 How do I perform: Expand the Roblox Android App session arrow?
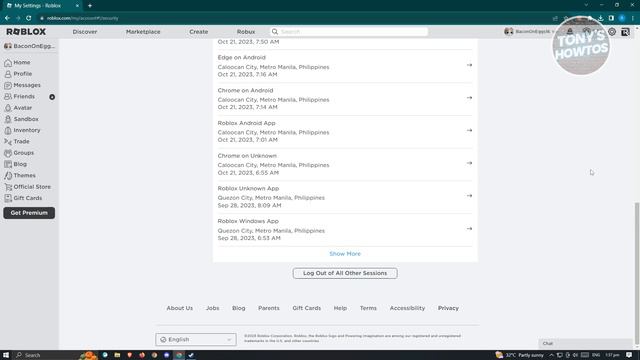[469, 130]
